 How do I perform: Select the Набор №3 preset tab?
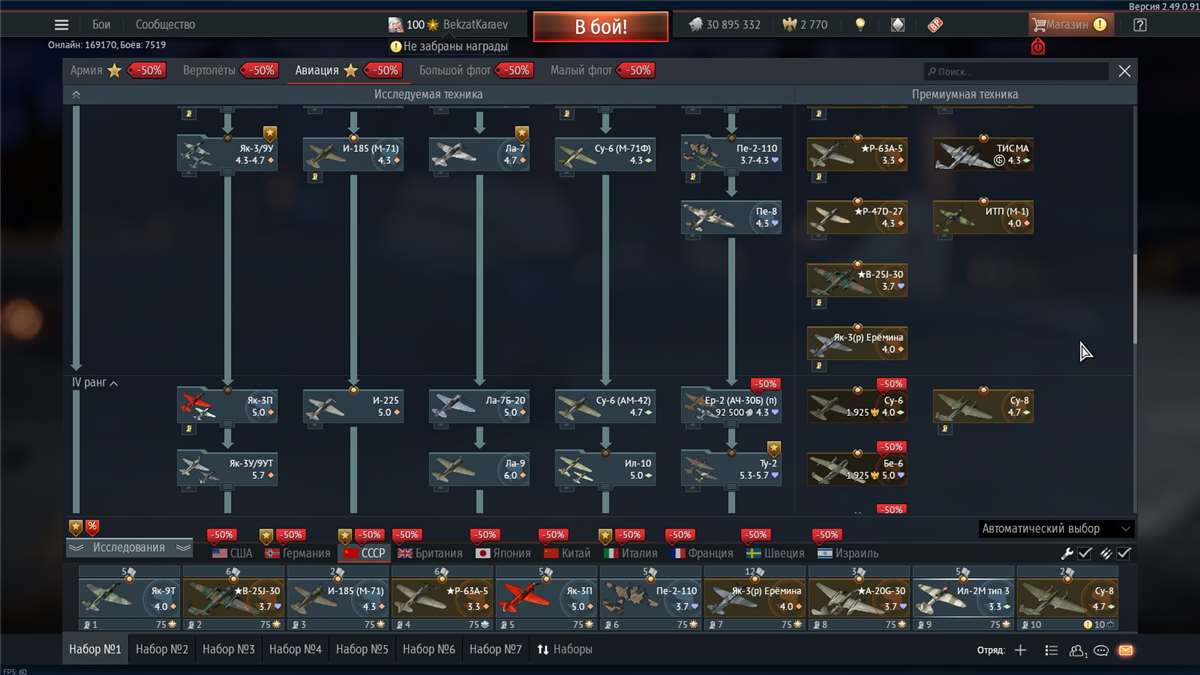pos(228,649)
